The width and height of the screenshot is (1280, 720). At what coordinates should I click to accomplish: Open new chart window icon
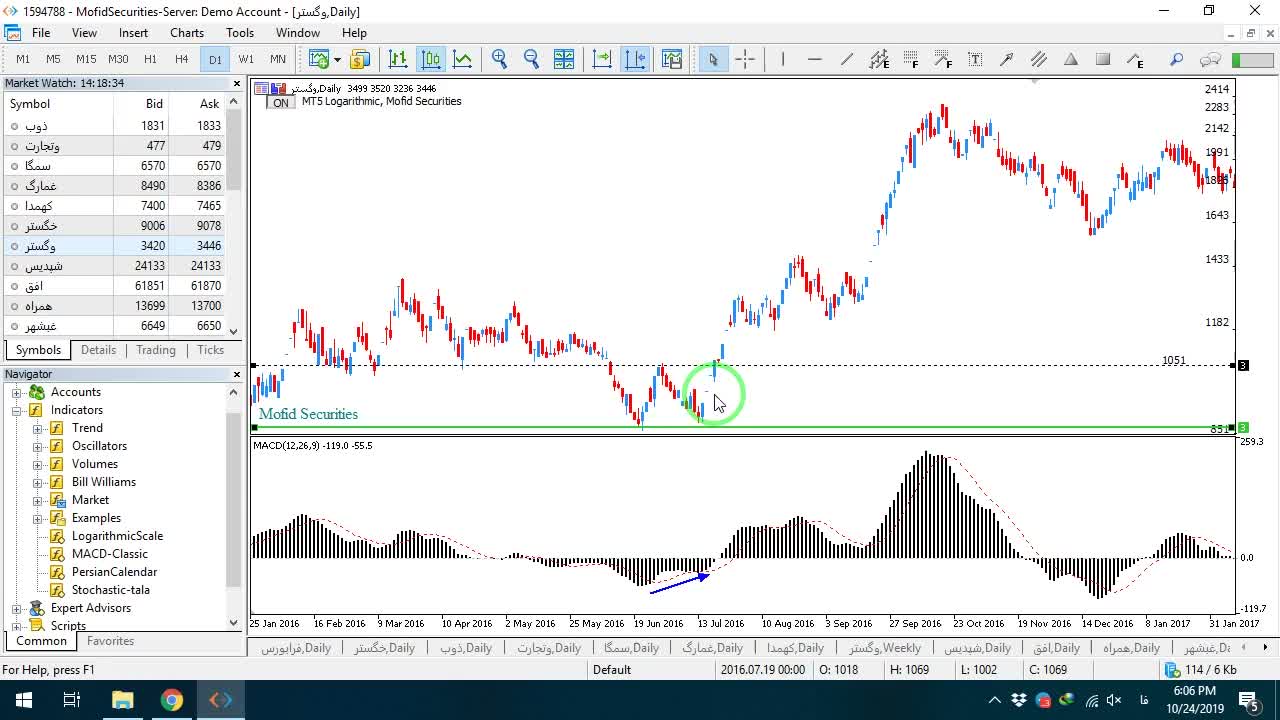point(320,59)
